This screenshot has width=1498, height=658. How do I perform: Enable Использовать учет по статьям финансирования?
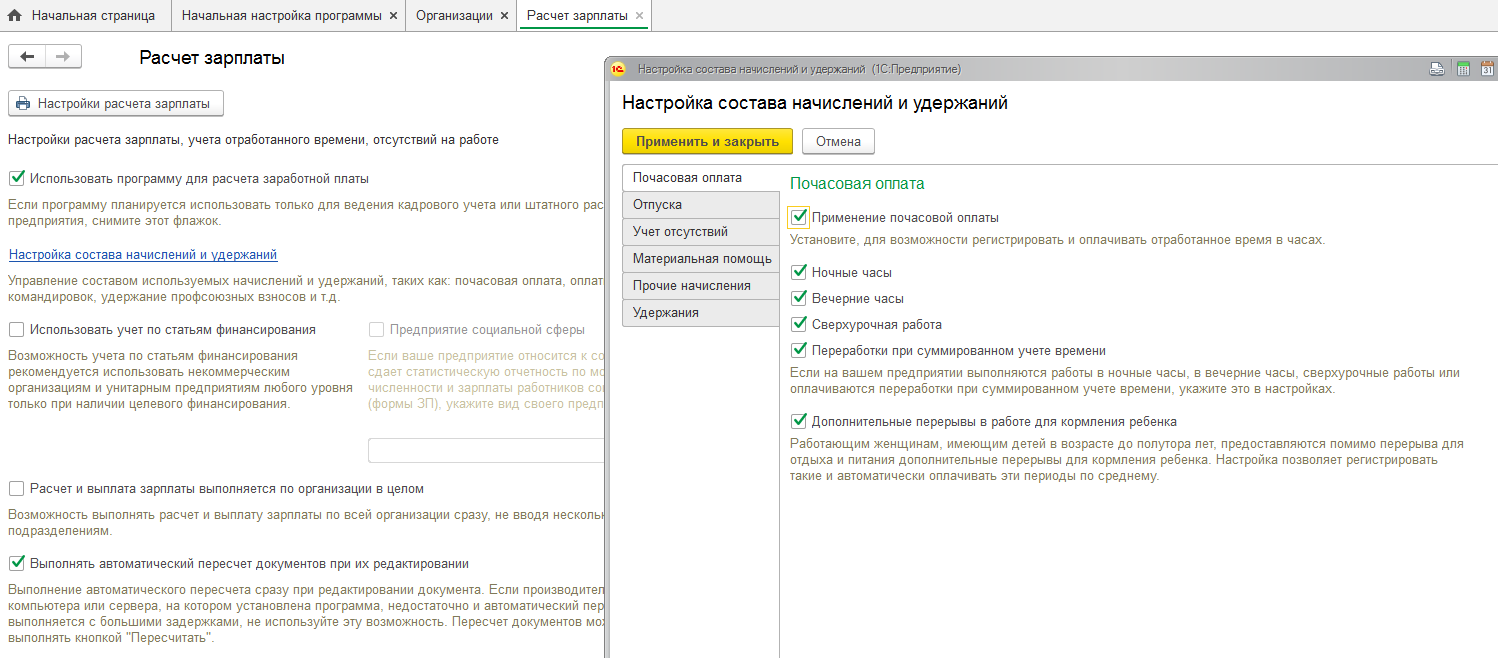[x=16, y=329]
